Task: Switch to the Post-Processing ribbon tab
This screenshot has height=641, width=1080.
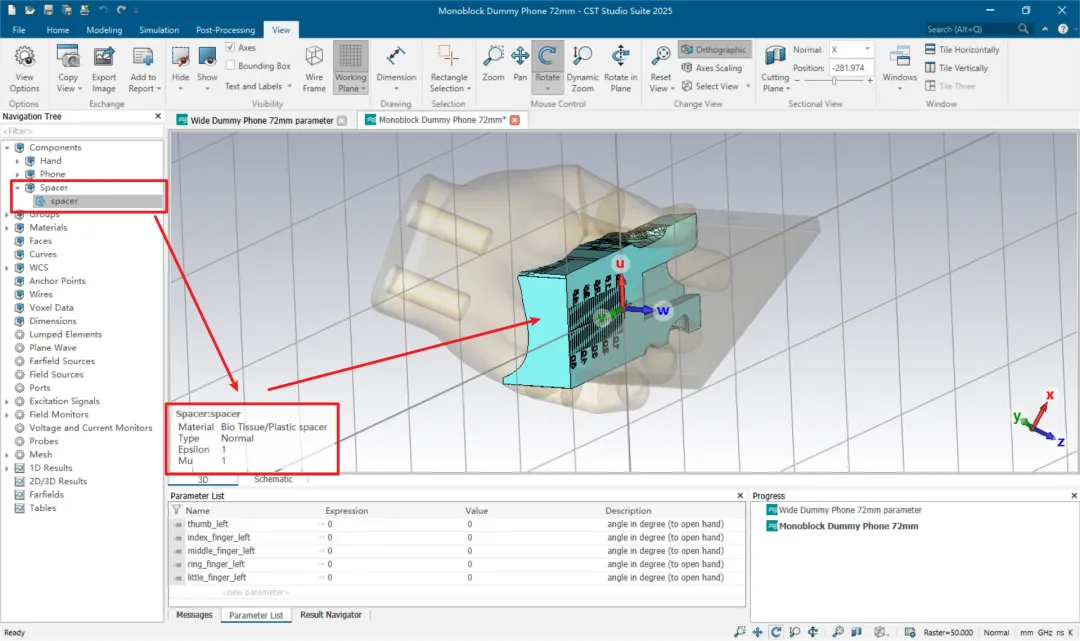Action: (x=225, y=30)
